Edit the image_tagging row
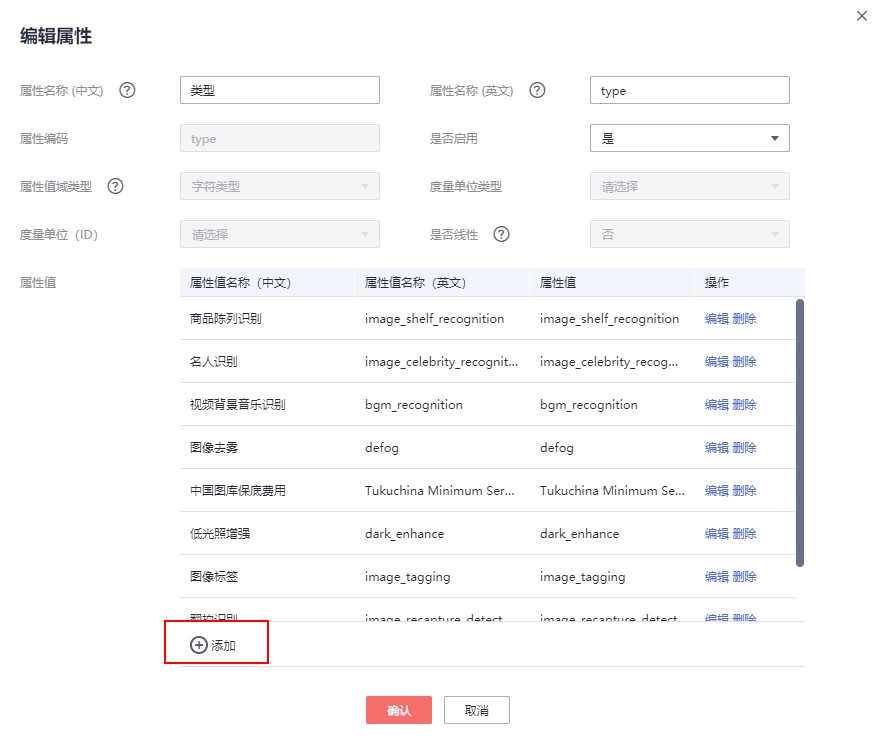 coord(716,577)
